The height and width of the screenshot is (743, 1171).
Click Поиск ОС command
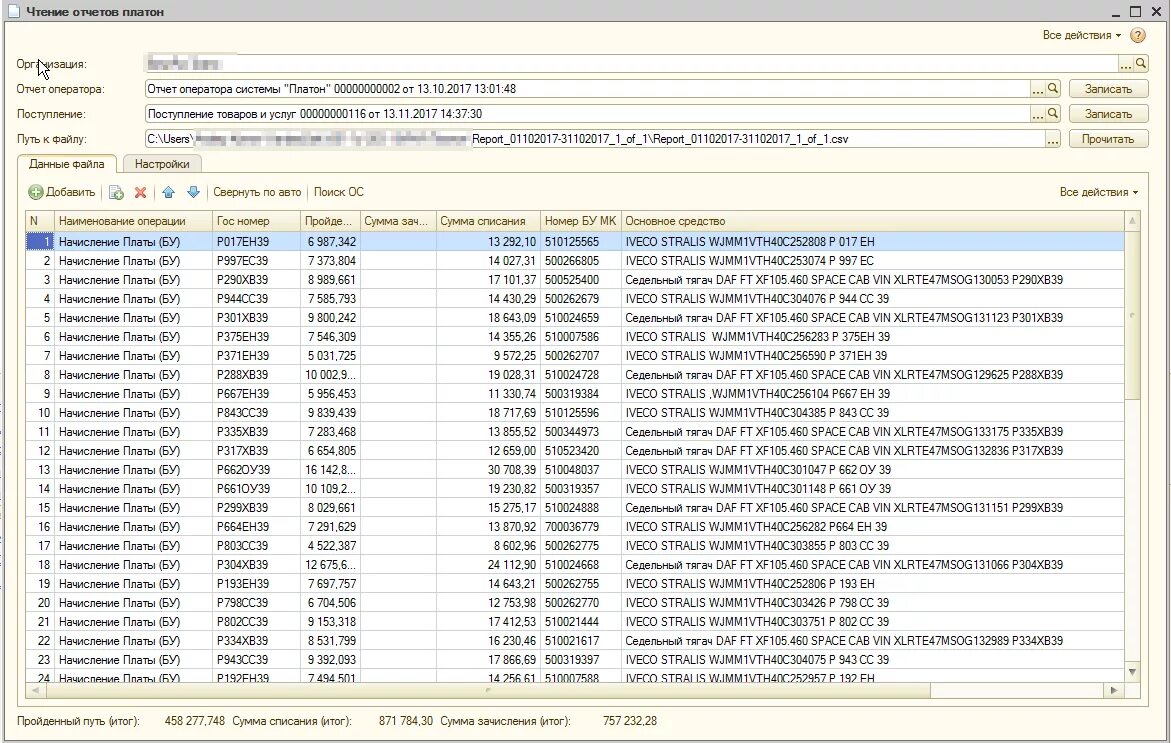click(338, 192)
